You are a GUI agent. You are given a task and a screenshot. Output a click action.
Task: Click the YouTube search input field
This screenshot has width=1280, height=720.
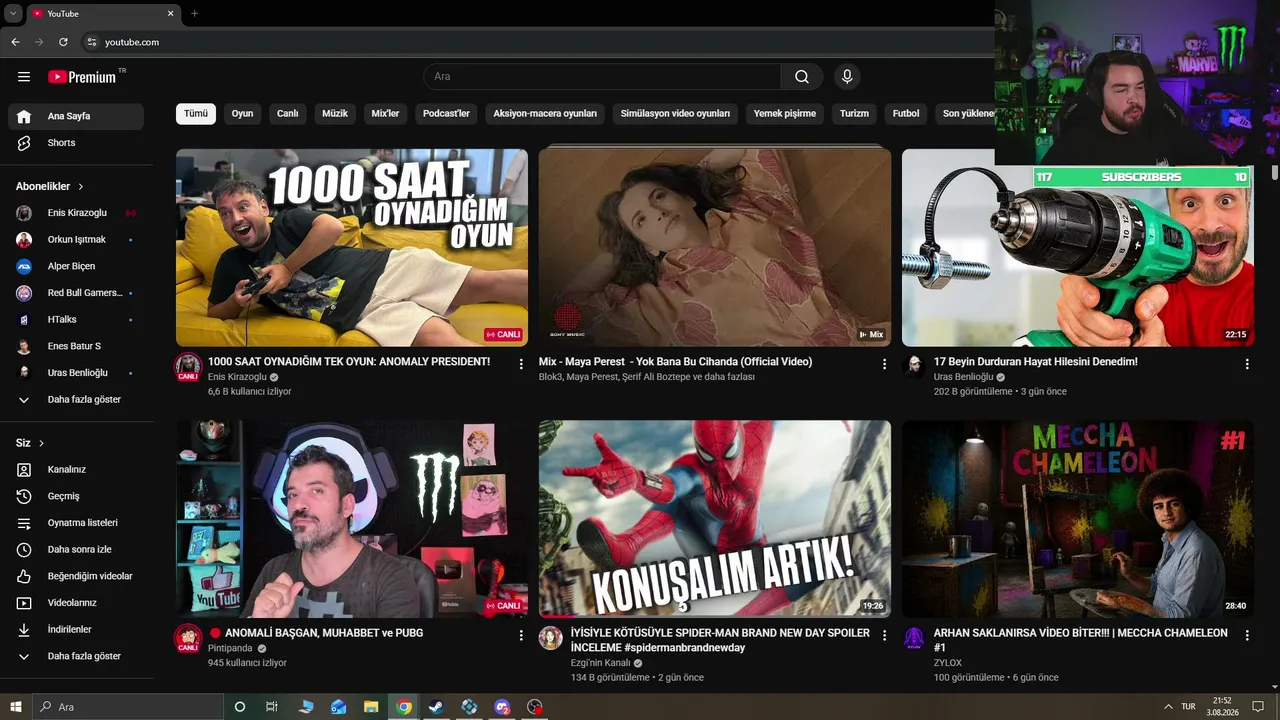[602, 77]
